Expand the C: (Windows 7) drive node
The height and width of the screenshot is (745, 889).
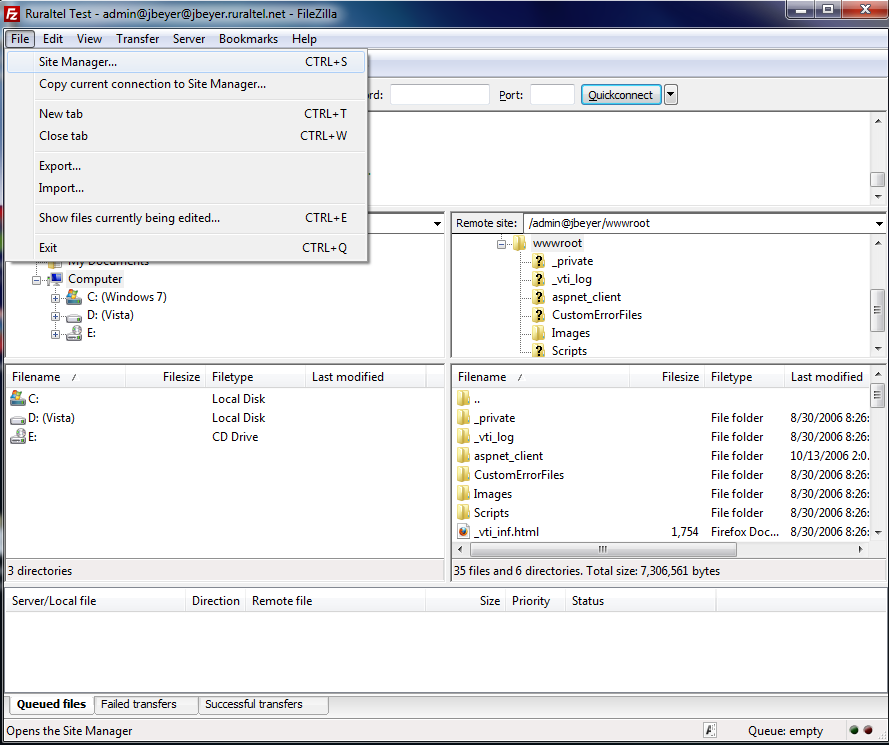55,298
